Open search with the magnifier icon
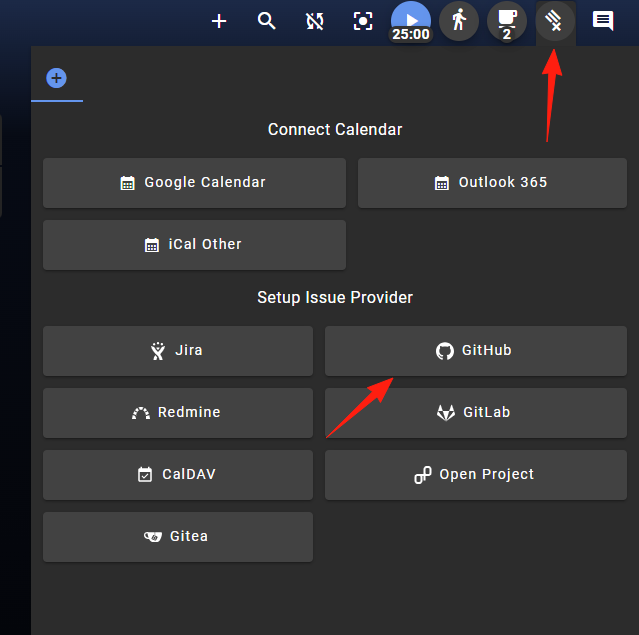 [267, 21]
